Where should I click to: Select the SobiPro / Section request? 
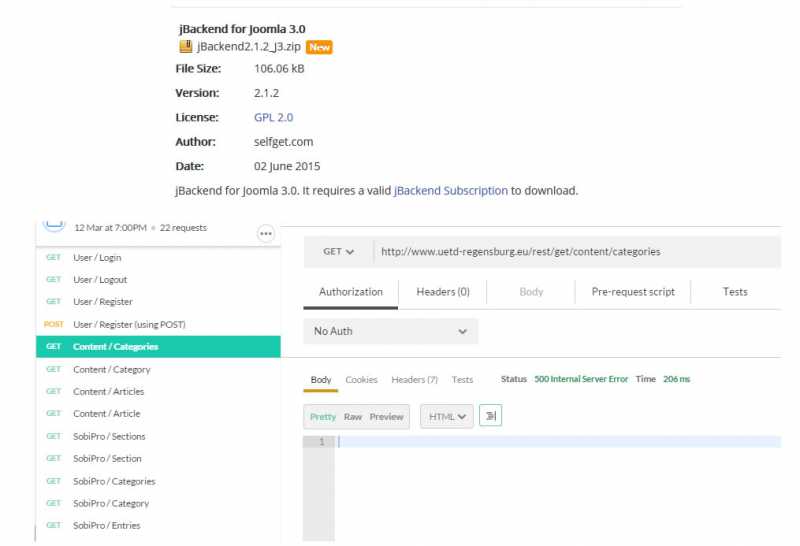[158, 458]
